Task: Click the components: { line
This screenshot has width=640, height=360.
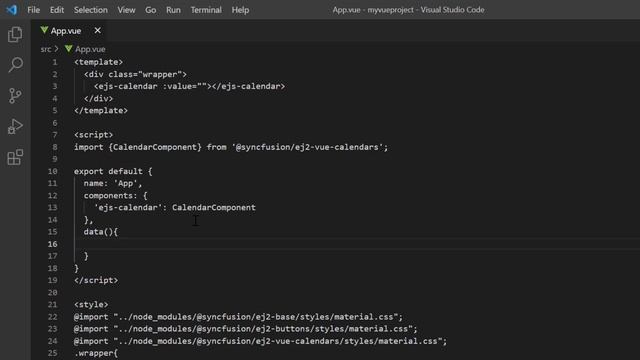Action: coord(116,196)
